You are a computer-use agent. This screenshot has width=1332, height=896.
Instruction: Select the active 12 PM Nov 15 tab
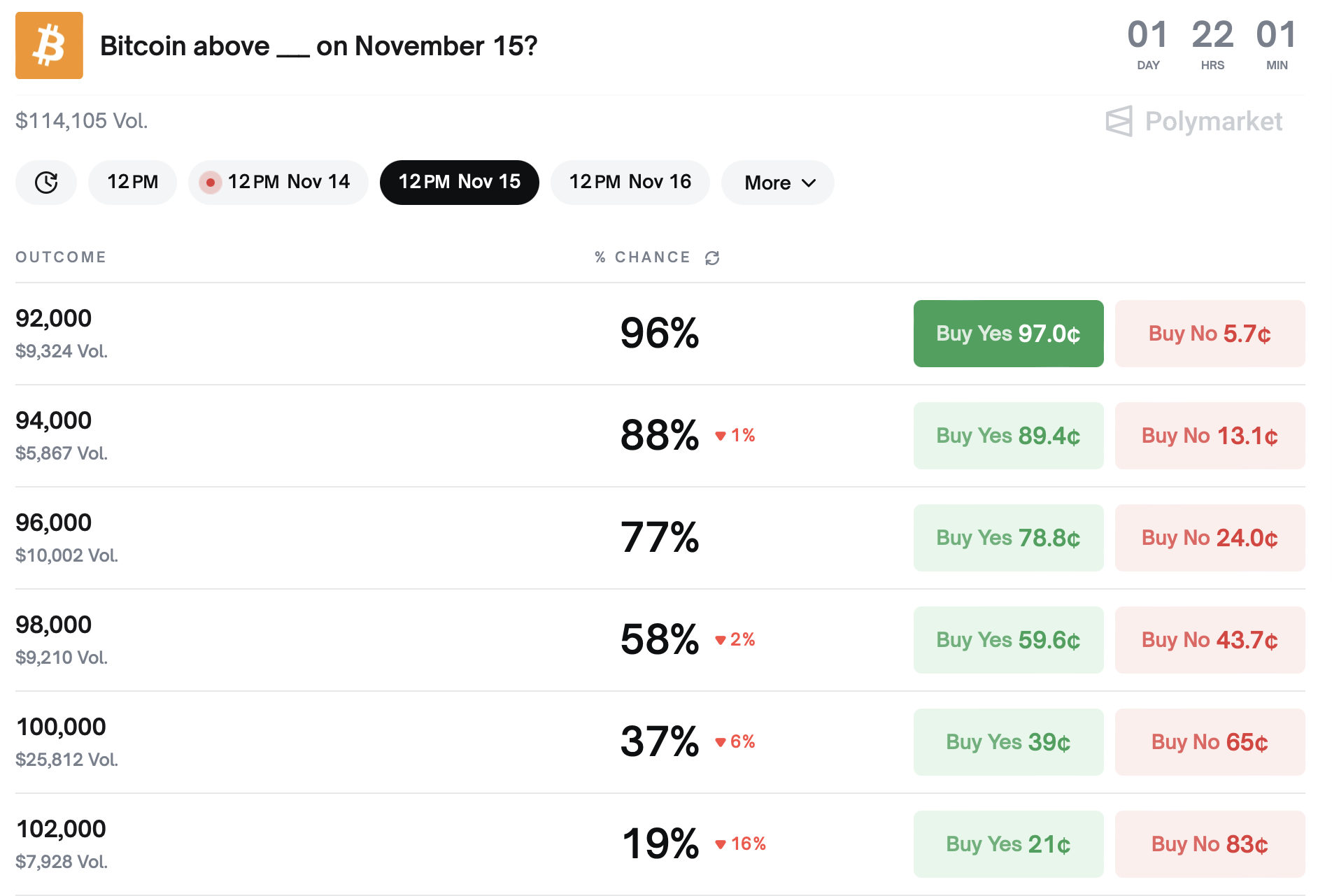click(459, 183)
